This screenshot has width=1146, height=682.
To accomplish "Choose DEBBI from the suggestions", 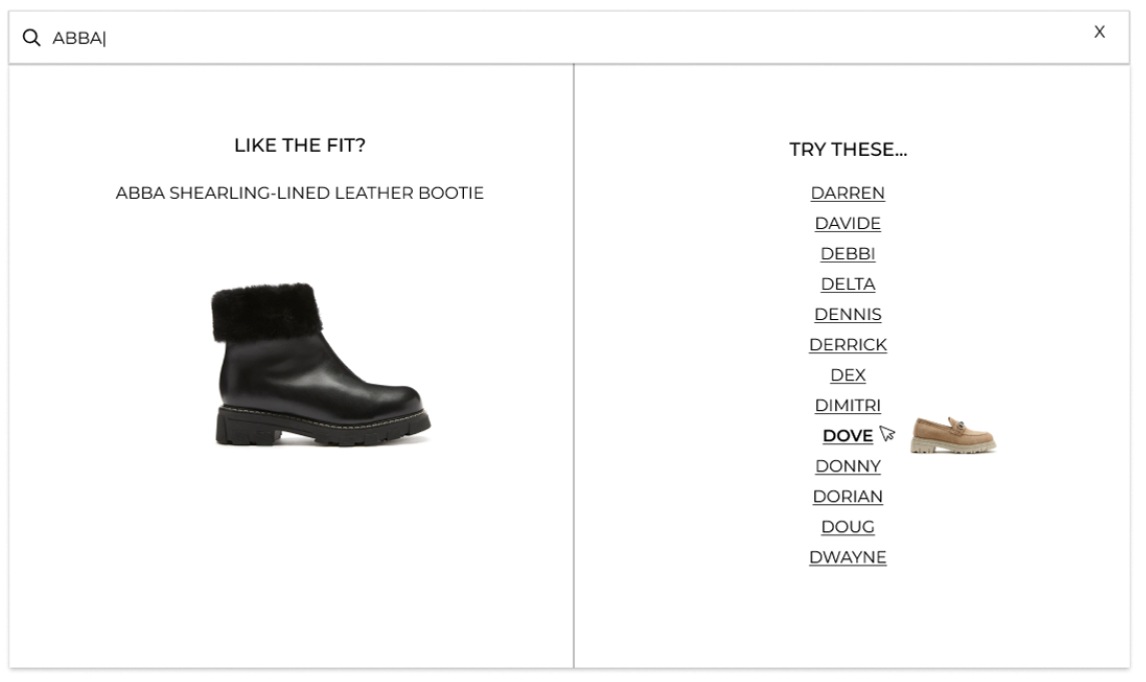I will click(848, 254).
